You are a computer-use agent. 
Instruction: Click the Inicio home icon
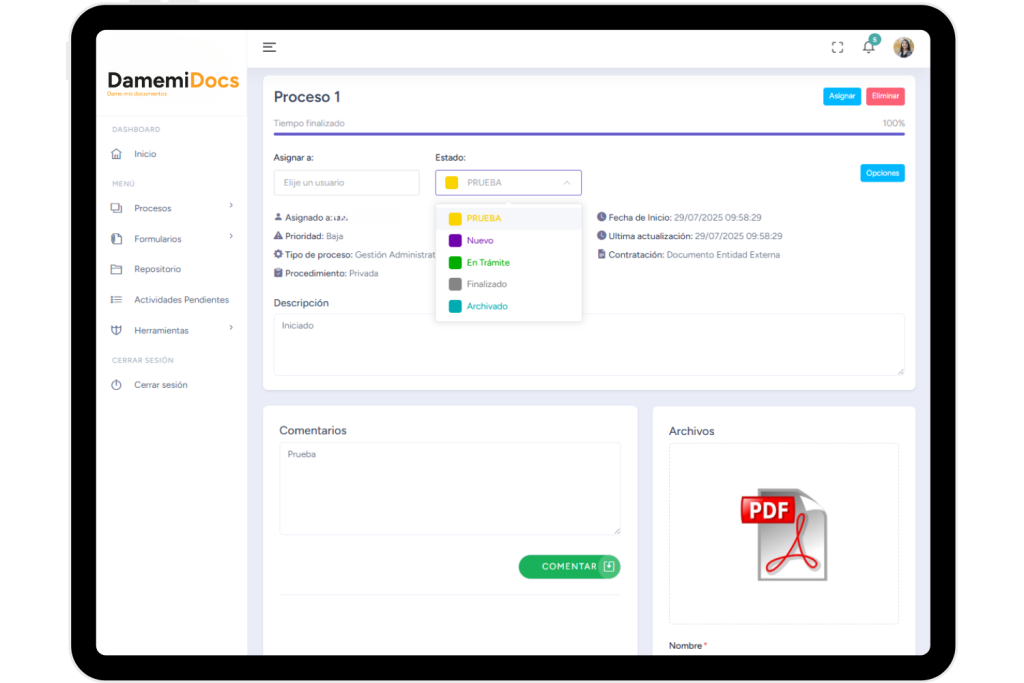[116, 154]
